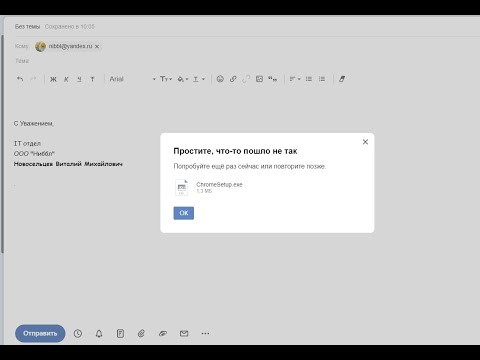The image size is (480, 360).
Task: Toggle underline Ч formatting
Action: coord(79,79)
